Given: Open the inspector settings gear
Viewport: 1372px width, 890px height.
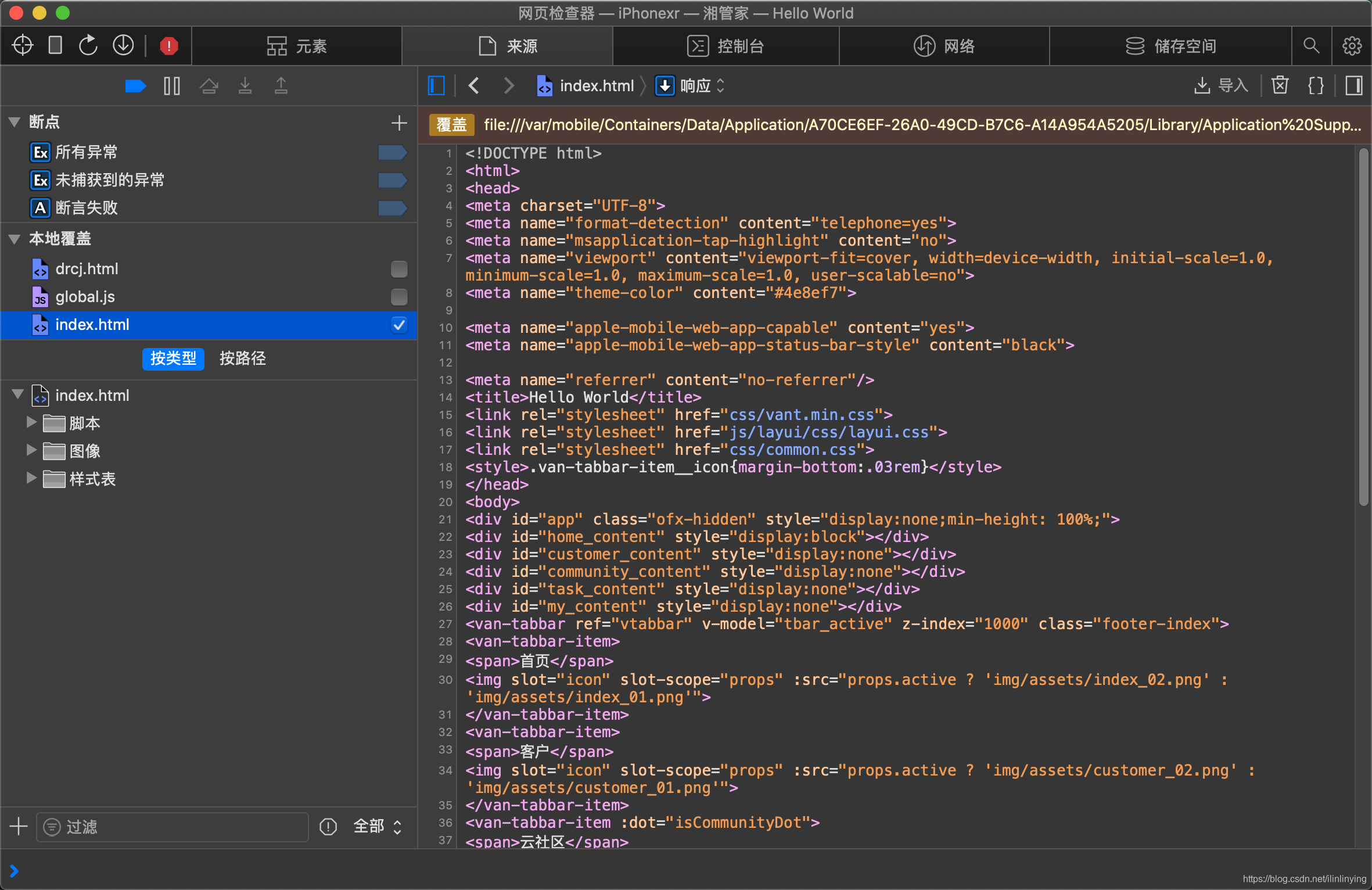Looking at the screenshot, I should click(1352, 45).
